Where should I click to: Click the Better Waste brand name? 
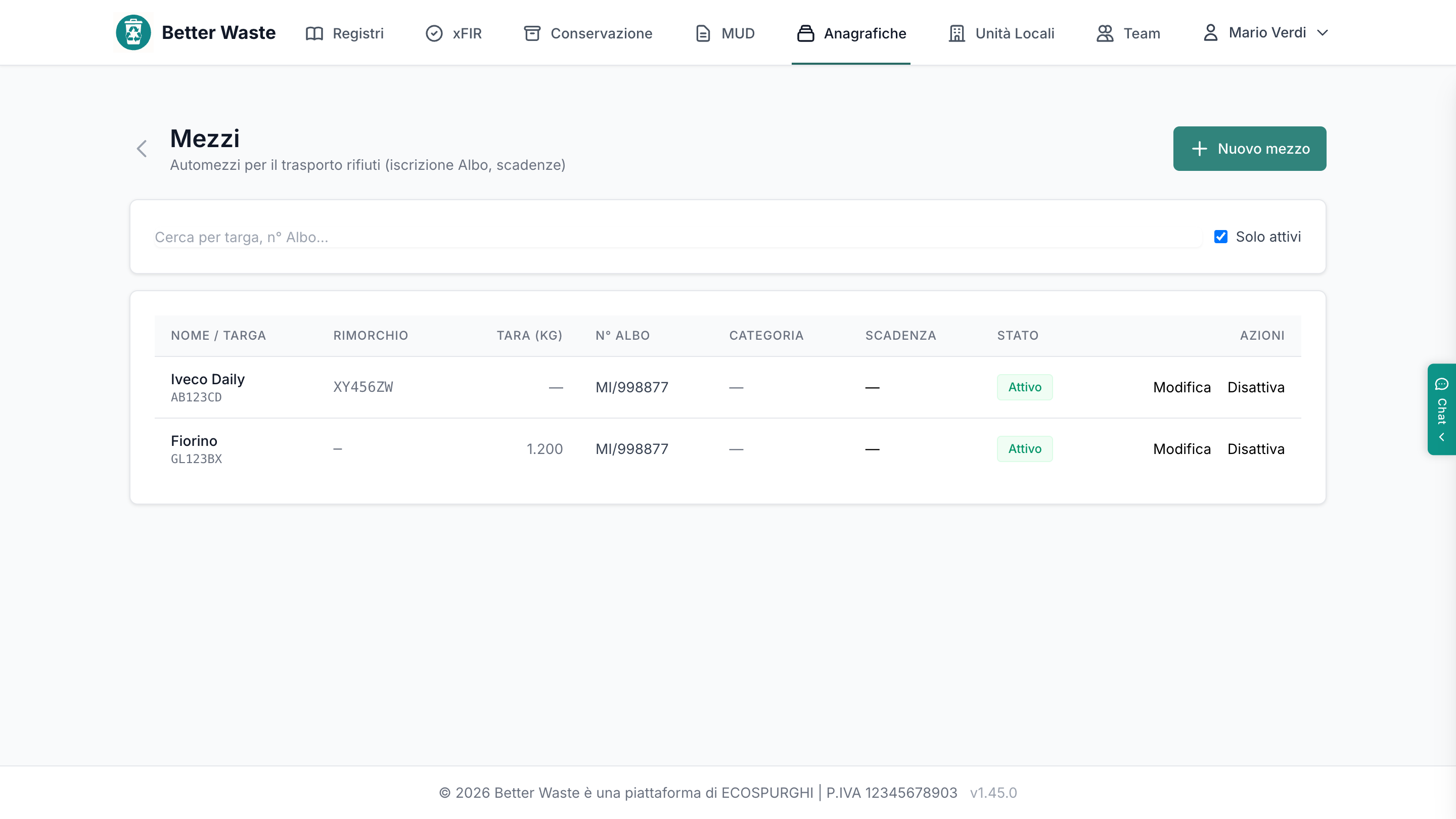[x=219, y=33]
